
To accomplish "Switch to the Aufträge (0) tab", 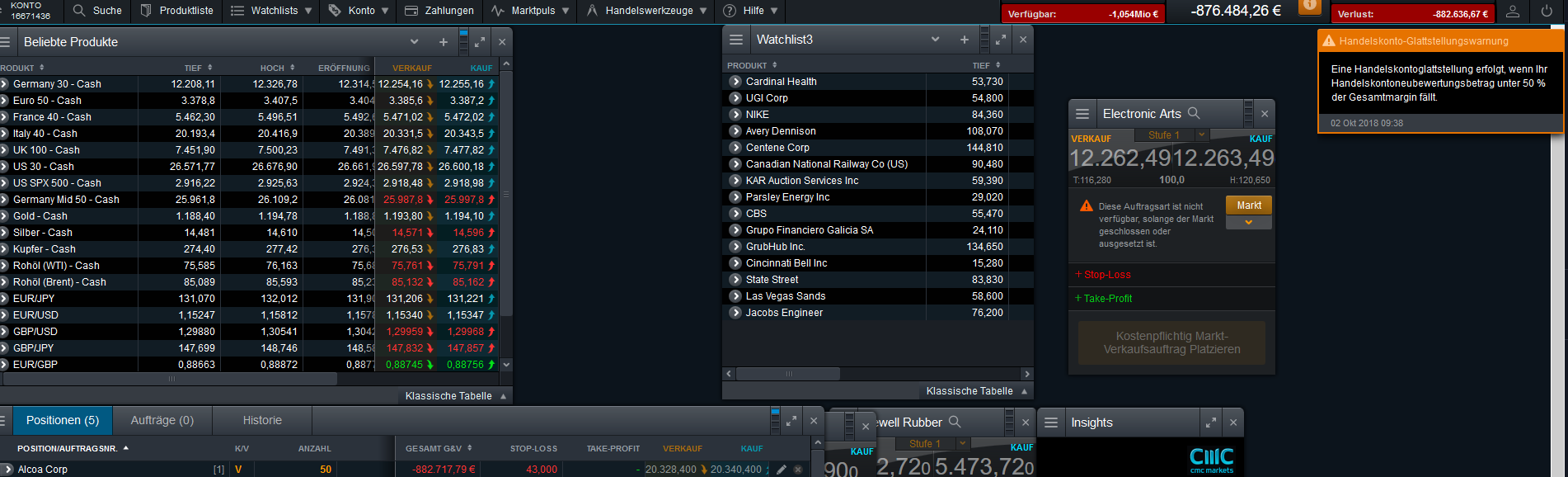I will click(162, 420).
